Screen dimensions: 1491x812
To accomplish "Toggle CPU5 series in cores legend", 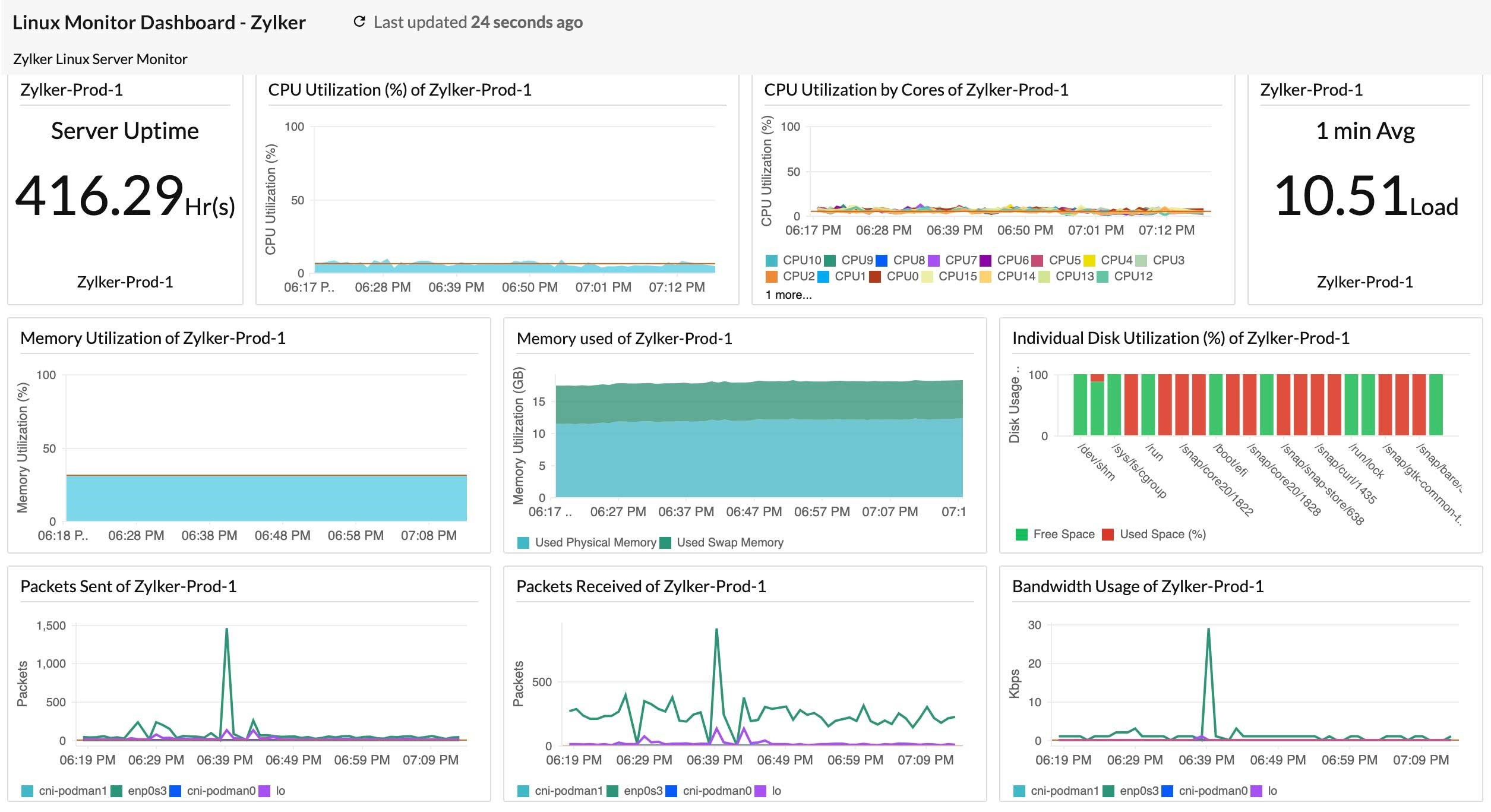I will click(x=1056, y=260).
